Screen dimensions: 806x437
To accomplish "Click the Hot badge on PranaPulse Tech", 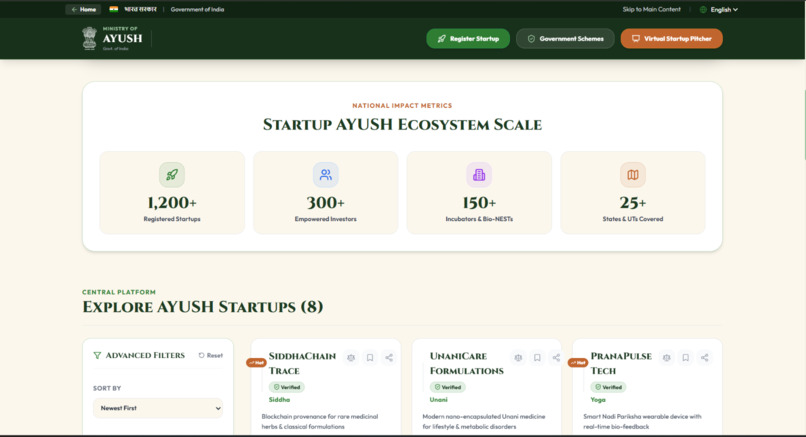I will (x=578, y=362).
